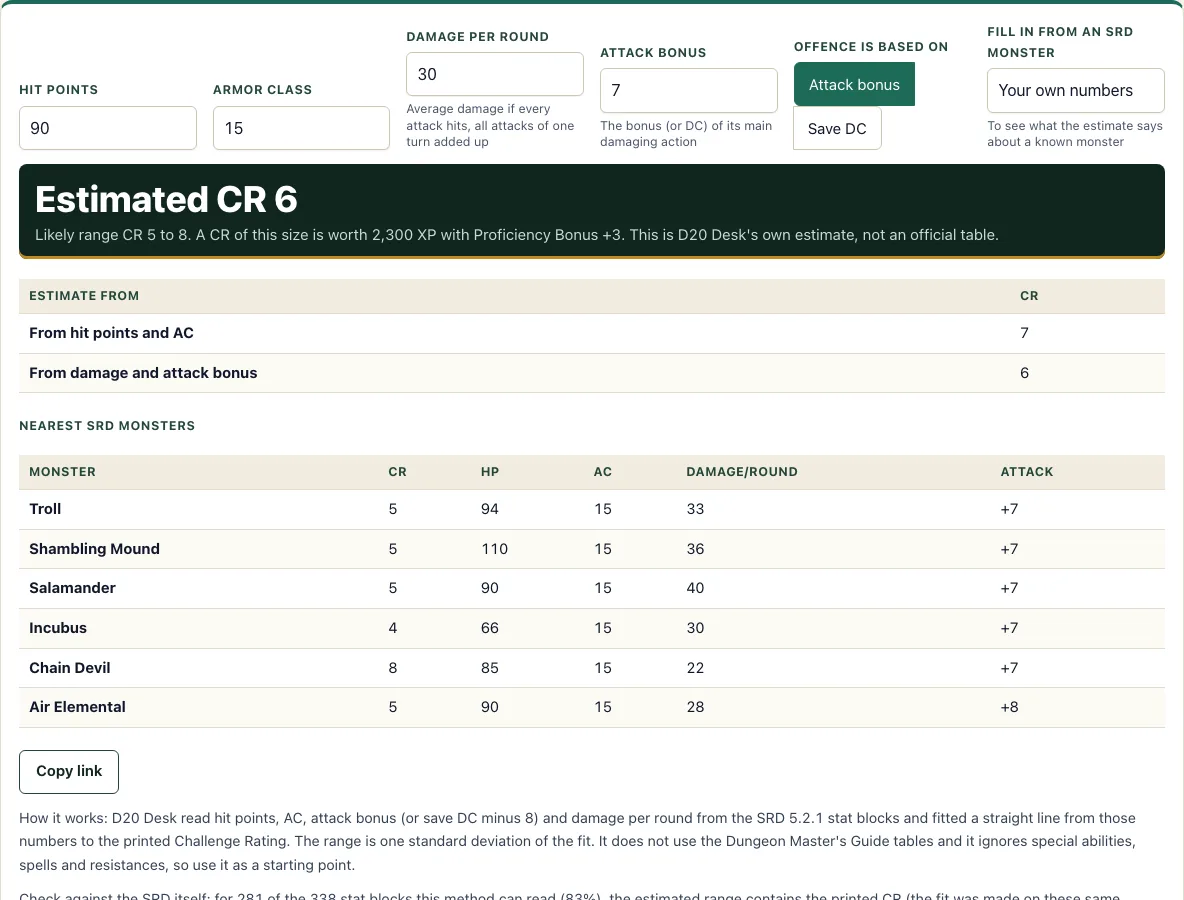Select the Incubus monster name
The image size is (1184, 900).
[58, 628]
